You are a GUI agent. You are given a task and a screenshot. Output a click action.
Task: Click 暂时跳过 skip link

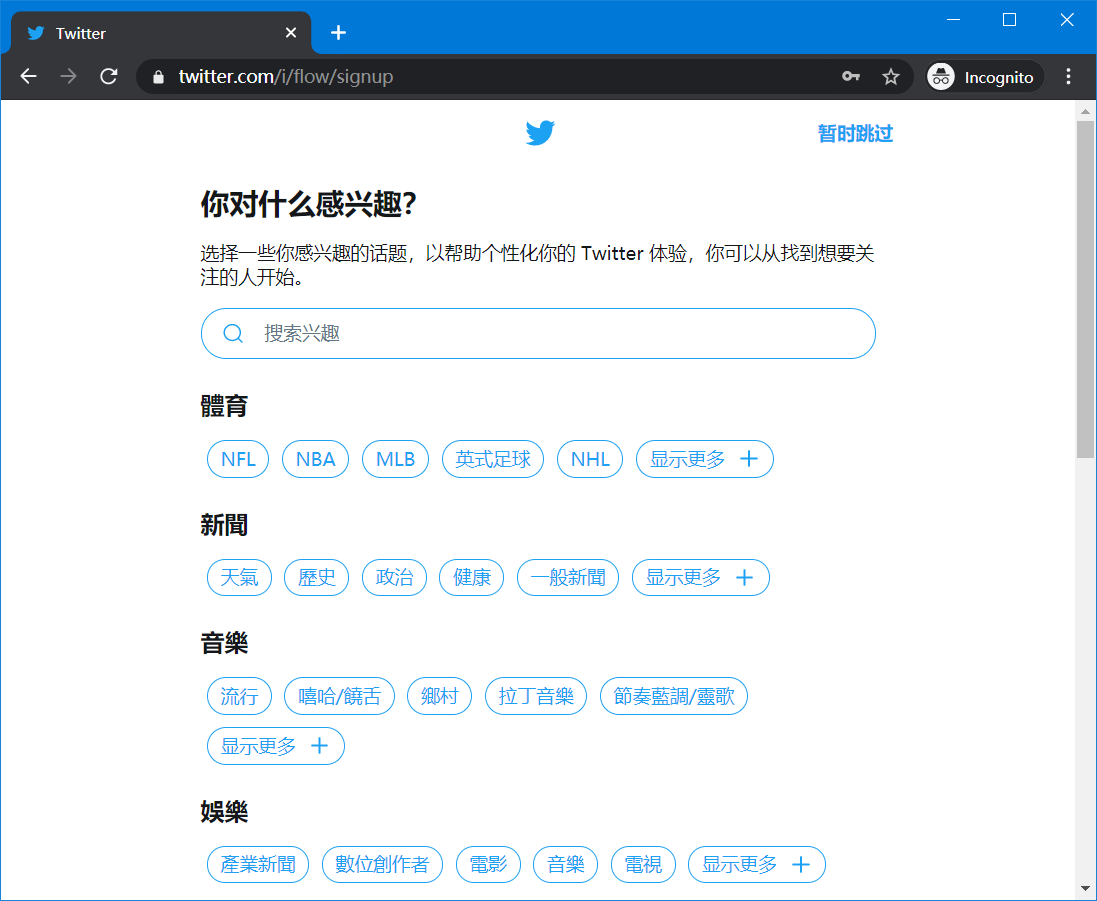[x=855, y=133]
